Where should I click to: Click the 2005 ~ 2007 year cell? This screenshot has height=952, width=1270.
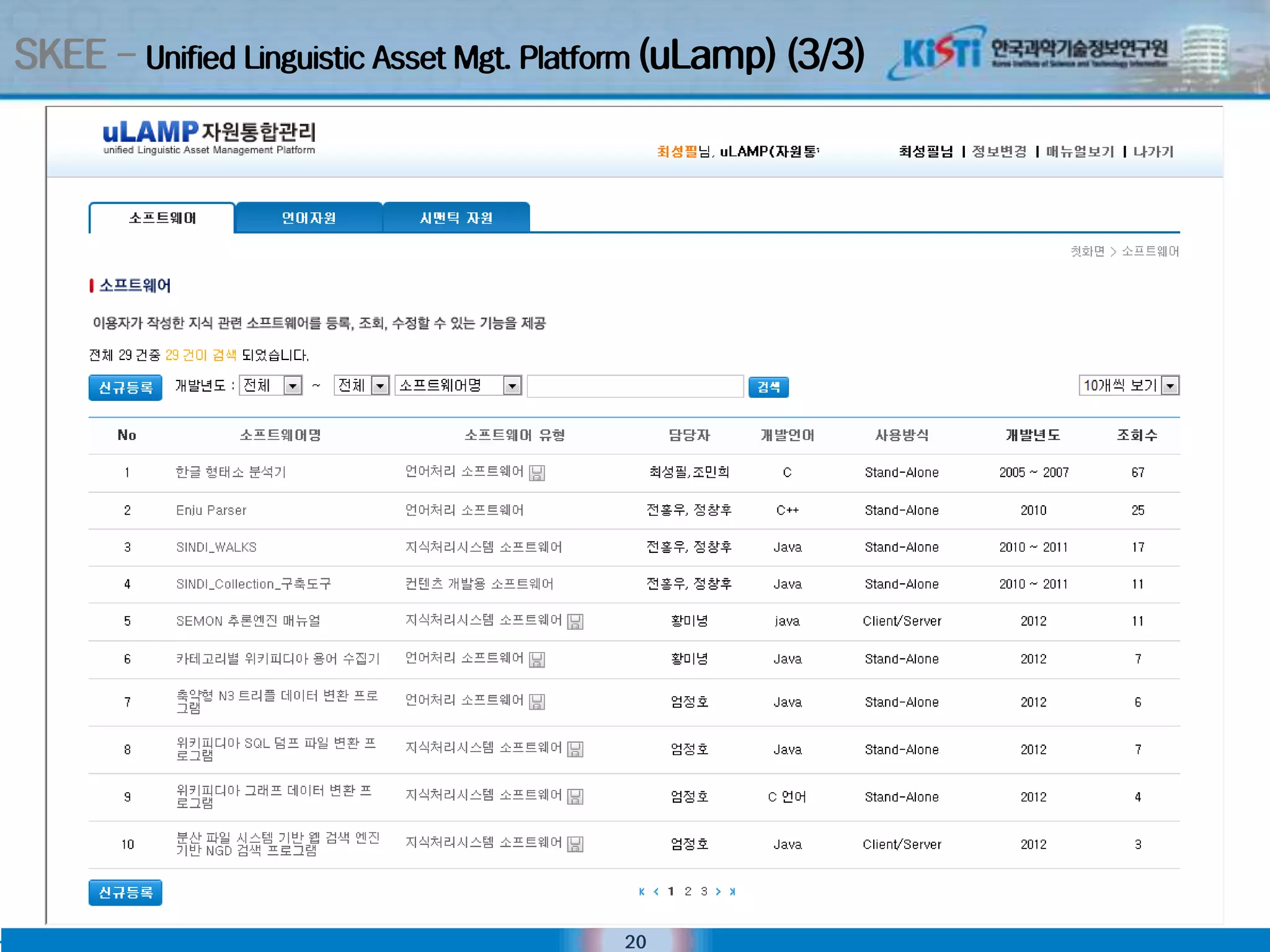[1034, 472]
